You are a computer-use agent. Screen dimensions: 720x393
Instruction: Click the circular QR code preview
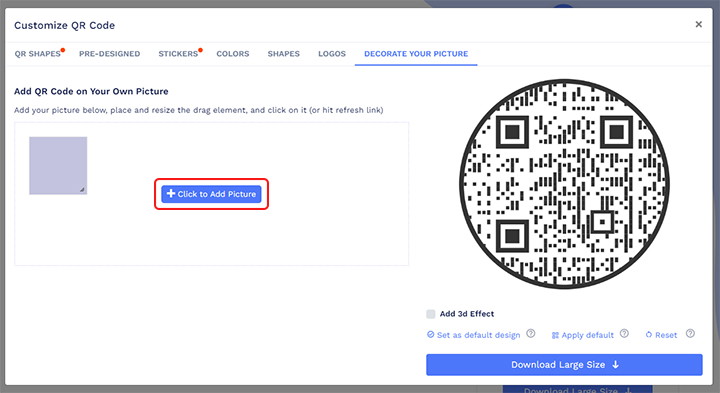click(x=564, y=184)
